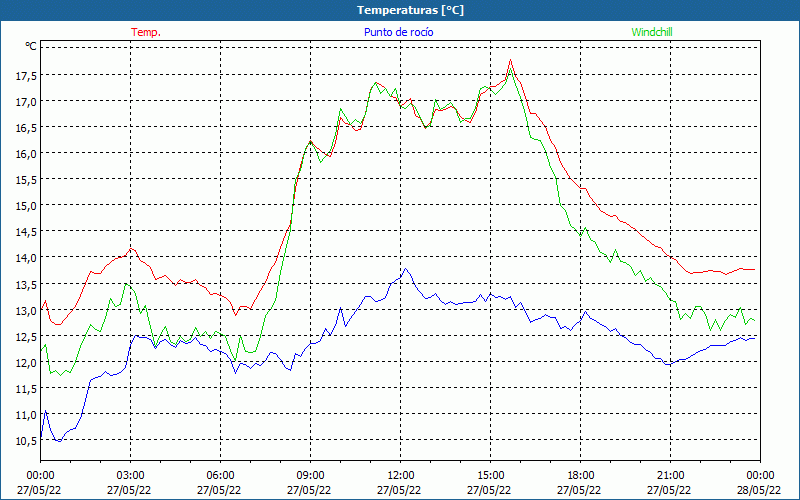Image resolution: width=800 pixels, height=500 pixels.
Task: Click the 11,5 y-axis value
Action: pos(26,388)
